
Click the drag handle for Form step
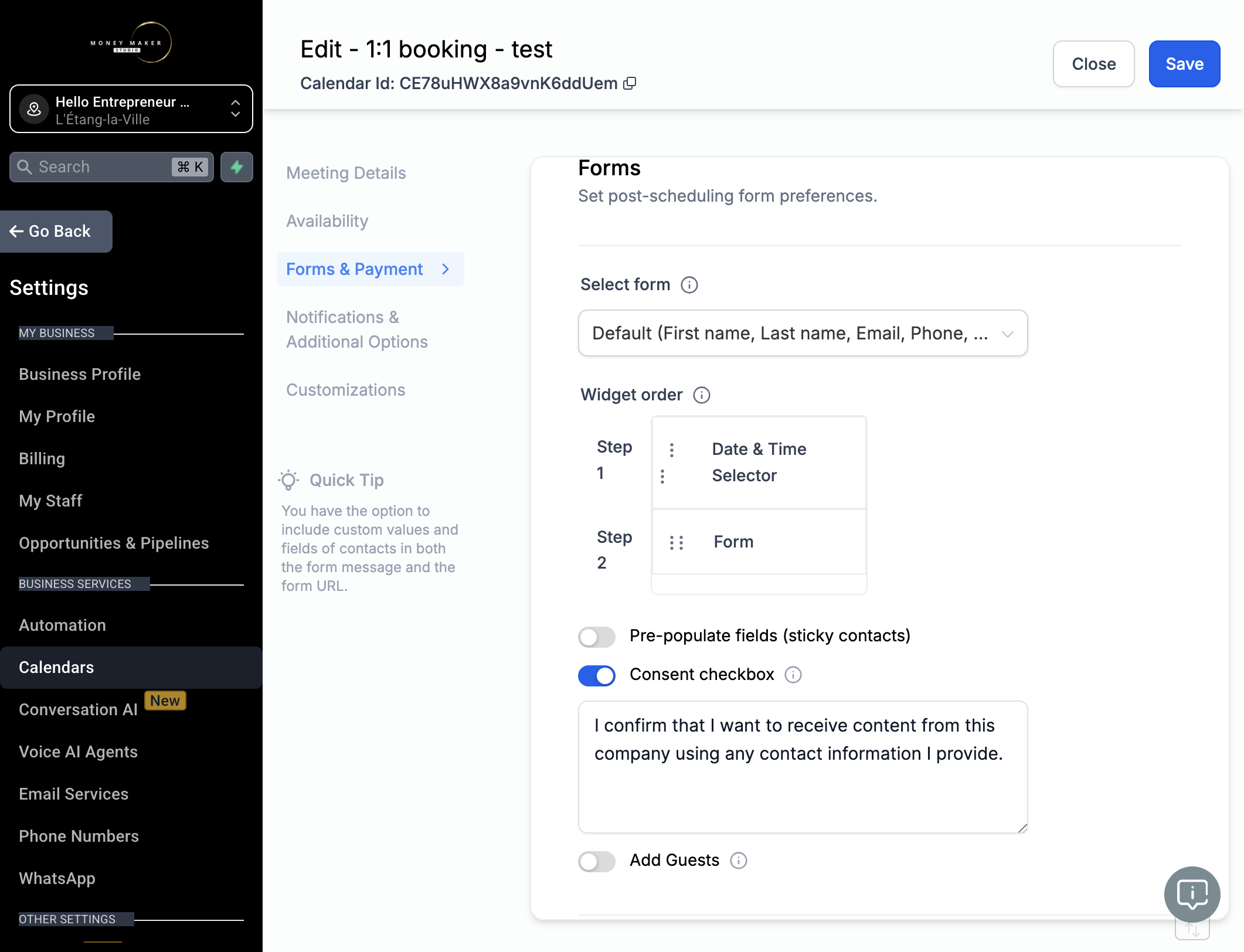click(676, 542)
